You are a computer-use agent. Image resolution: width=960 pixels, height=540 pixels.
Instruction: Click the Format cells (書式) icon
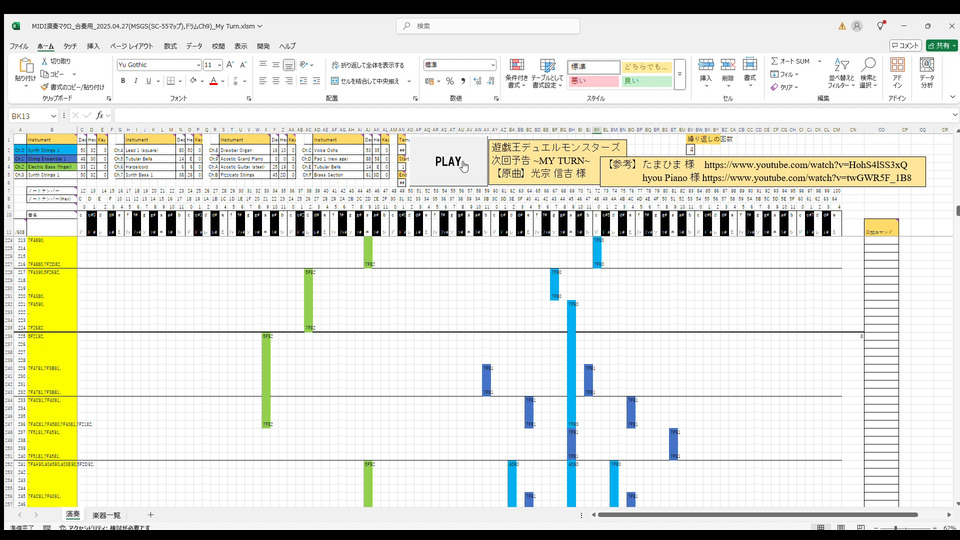(750, 66)
